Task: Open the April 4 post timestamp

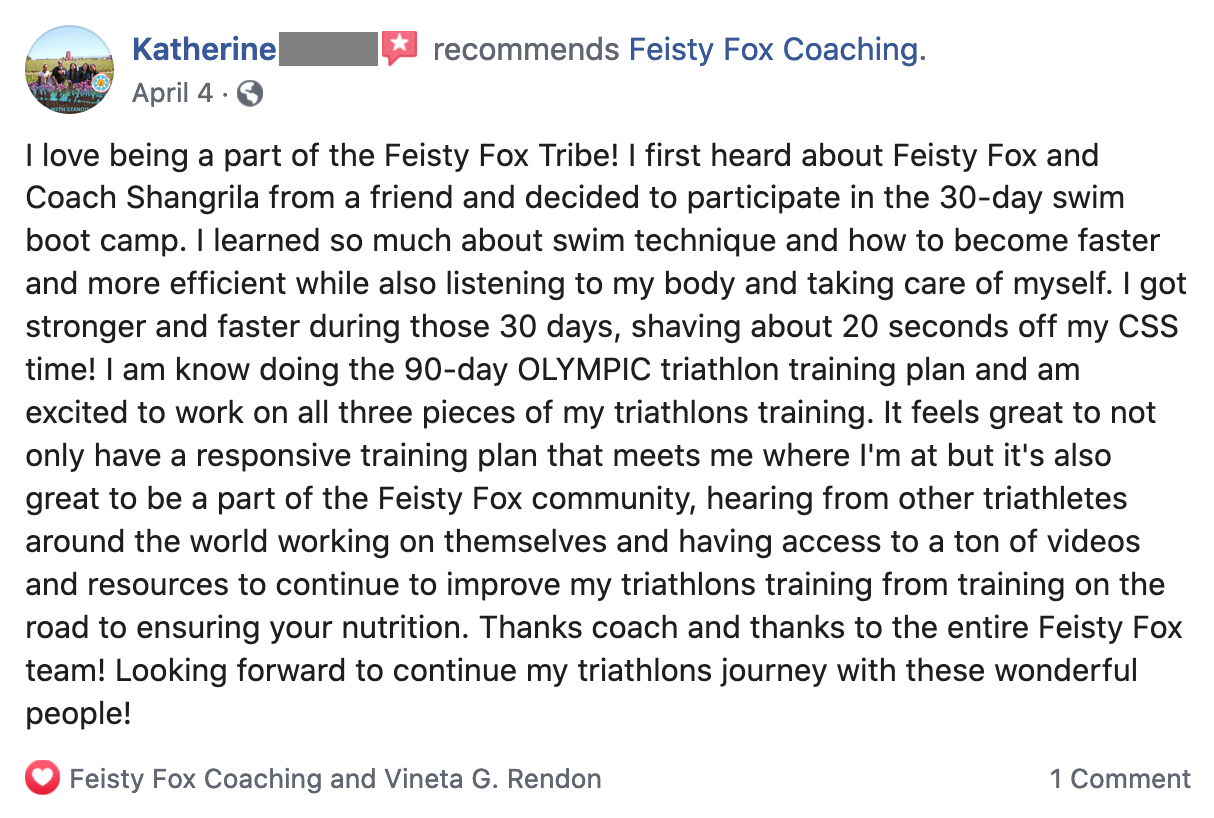Action: click(173, 93)
